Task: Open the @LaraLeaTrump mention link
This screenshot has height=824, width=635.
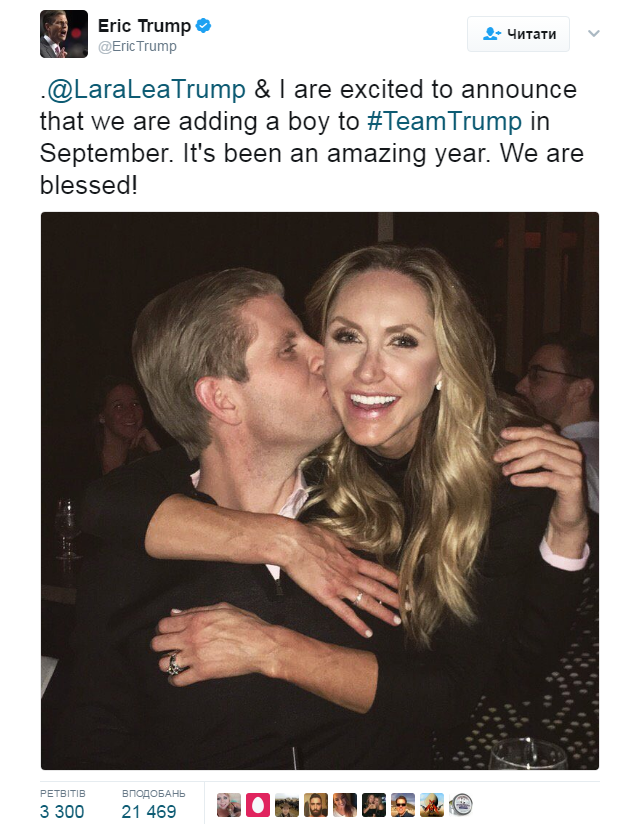Action: click(147, 89)
